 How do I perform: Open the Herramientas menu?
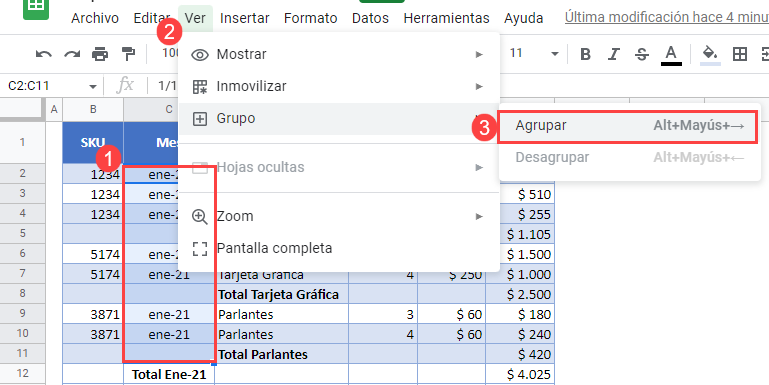click(446, 19)
